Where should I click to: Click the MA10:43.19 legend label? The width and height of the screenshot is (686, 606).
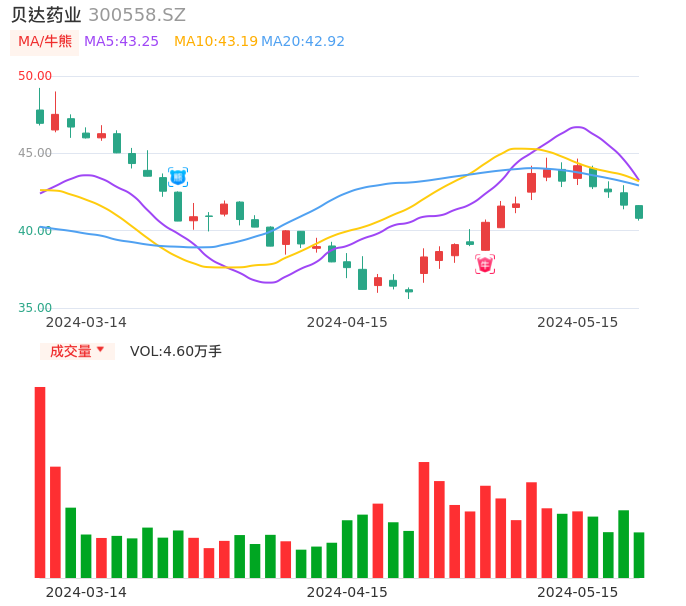click(x=216, y=42)
